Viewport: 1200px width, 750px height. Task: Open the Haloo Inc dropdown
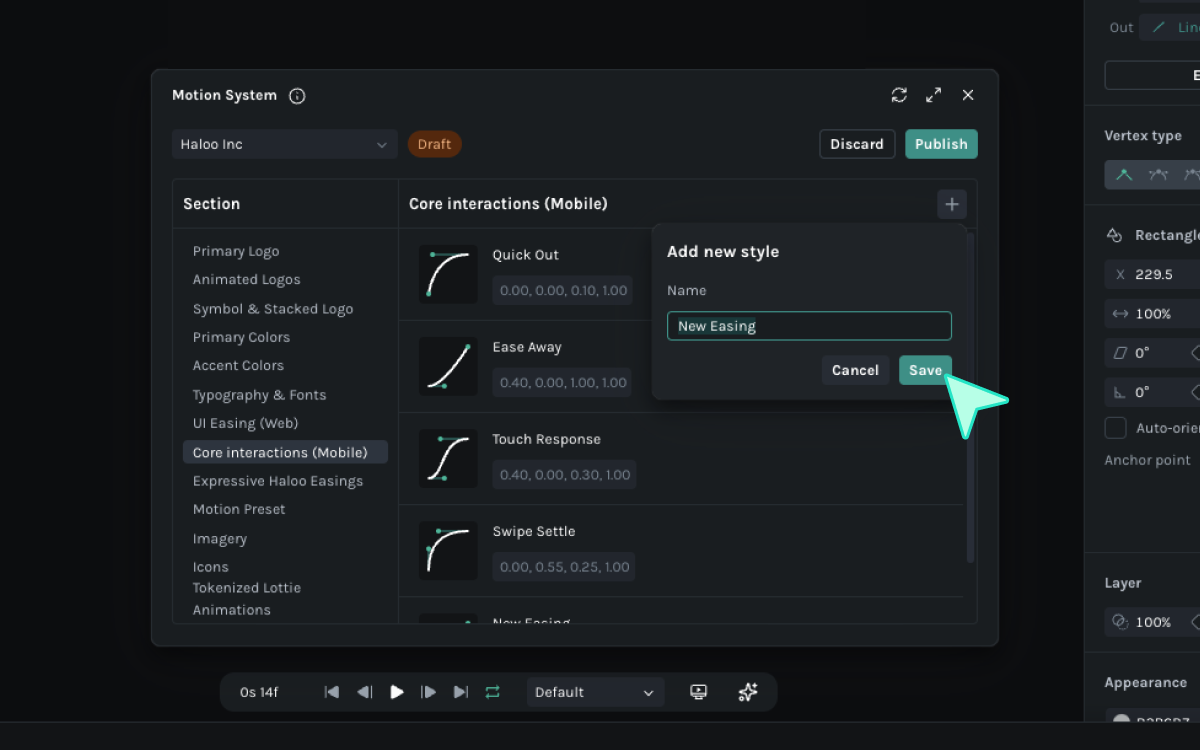click(x=285, y=144)
